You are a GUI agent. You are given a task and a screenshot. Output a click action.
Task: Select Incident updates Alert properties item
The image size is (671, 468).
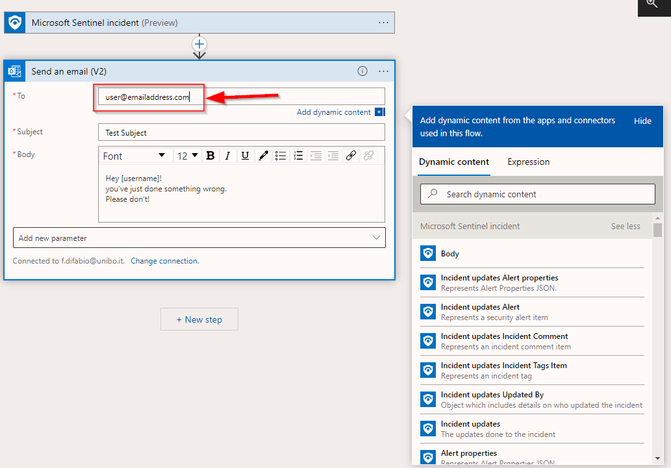(532, 283)
